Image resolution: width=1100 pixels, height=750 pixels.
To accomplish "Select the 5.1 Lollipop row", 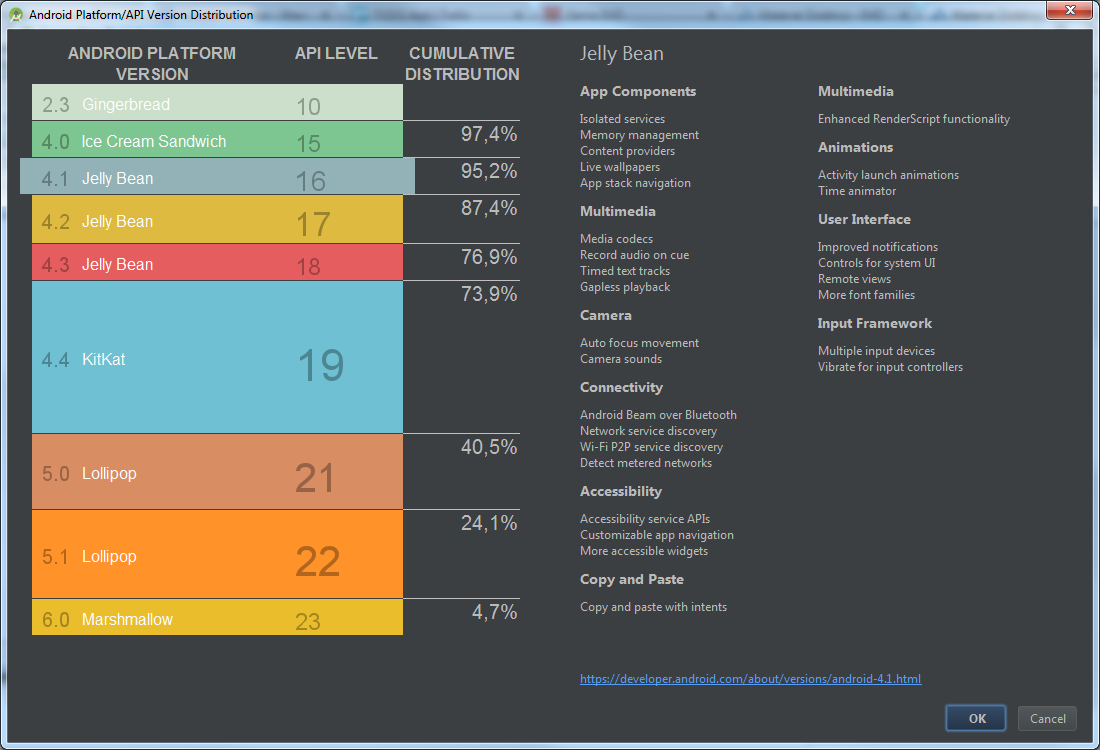I will coord(217,554).
